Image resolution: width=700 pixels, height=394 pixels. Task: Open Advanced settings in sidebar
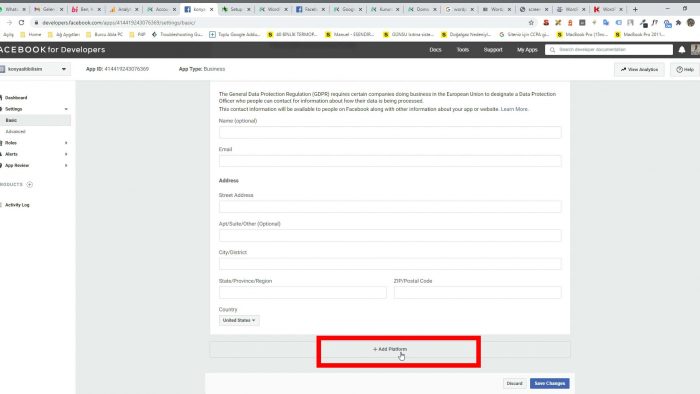(x=16, y=132)
